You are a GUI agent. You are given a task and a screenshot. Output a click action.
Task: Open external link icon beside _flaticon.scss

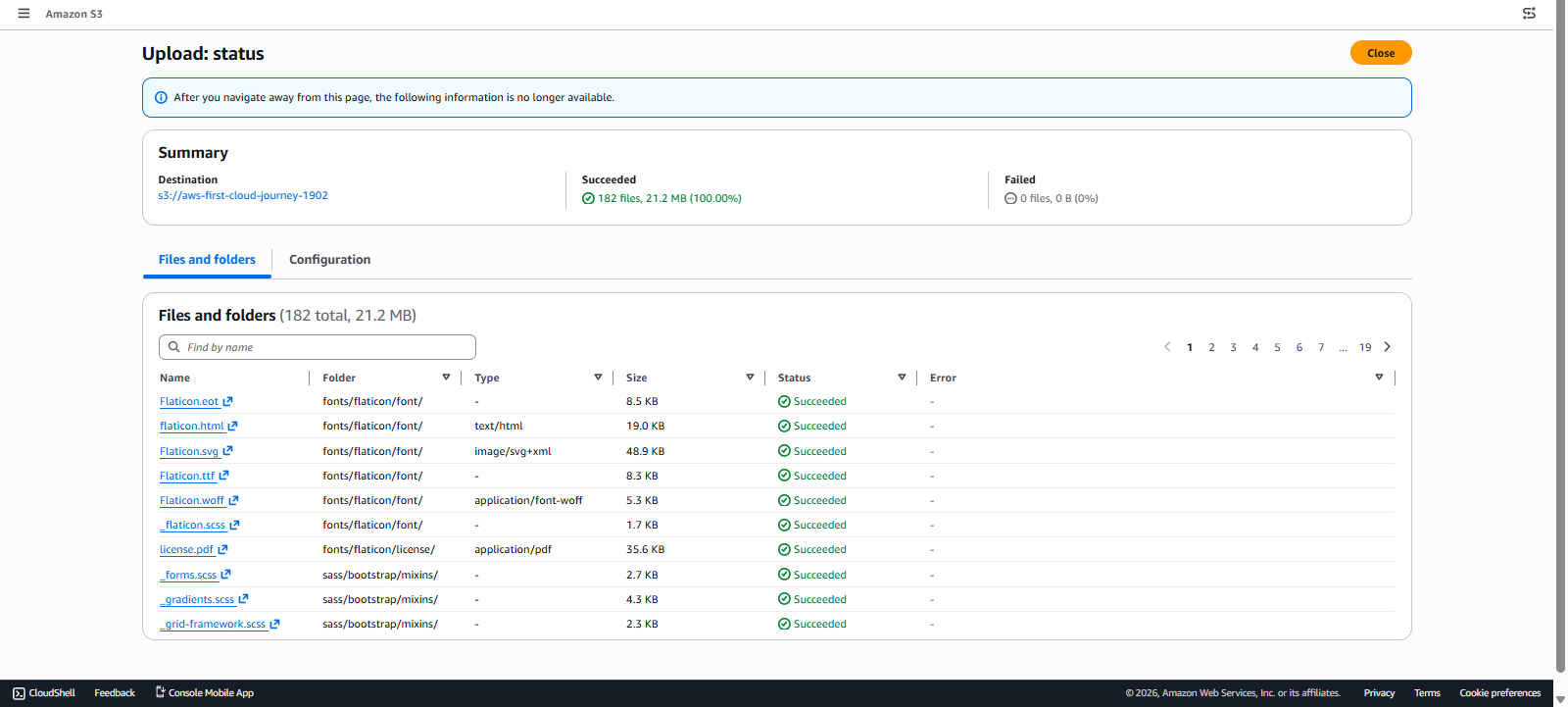click(234, 526)
